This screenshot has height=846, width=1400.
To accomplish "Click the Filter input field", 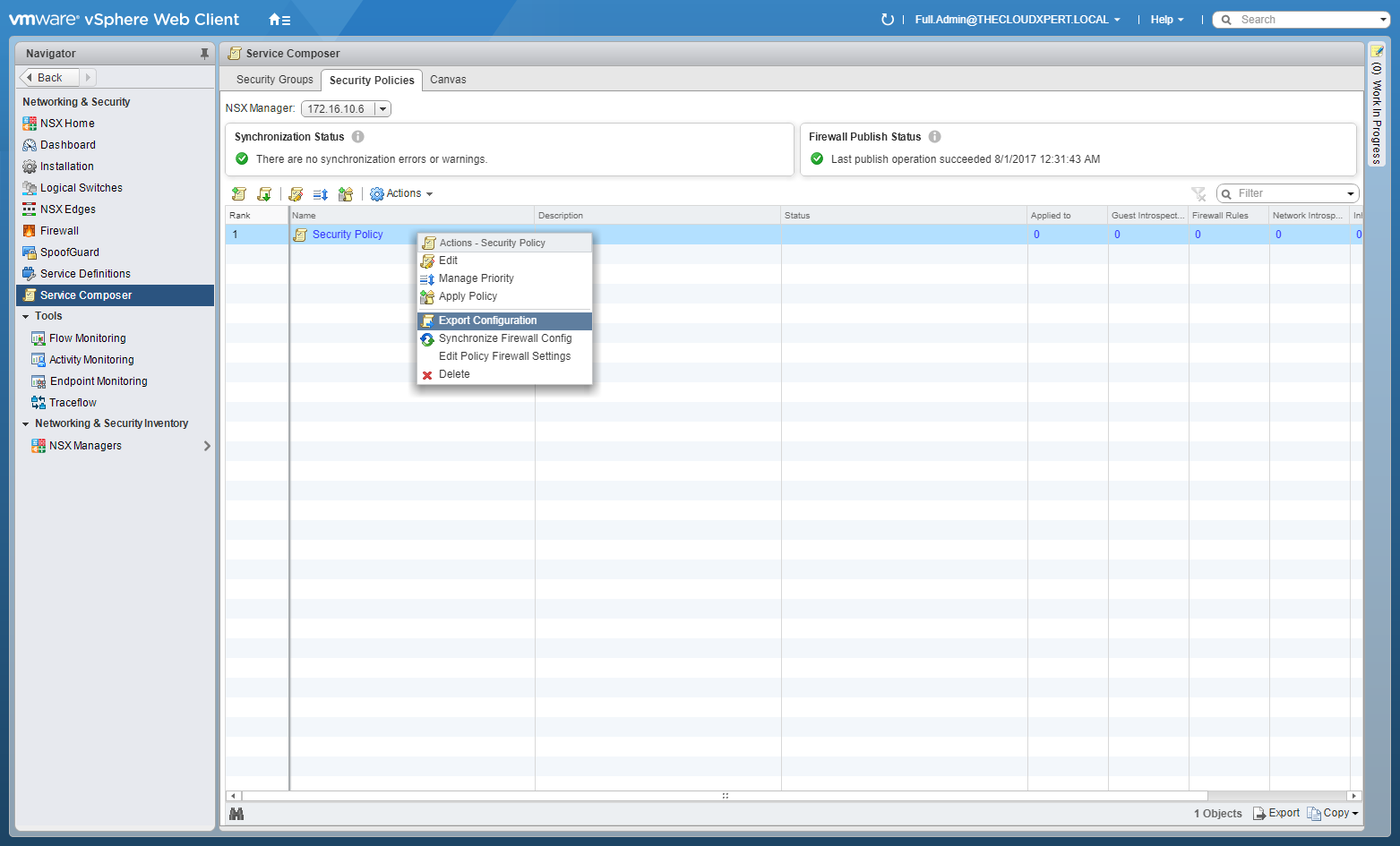I will 1288,194.
